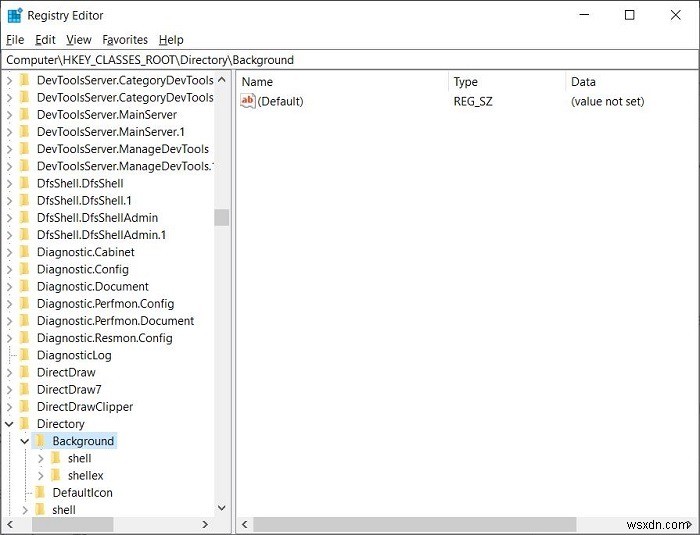Select the (Default) value string icon
Viewport: 700px width, 535px height.
pyautogui.click(x=247, y=101)
